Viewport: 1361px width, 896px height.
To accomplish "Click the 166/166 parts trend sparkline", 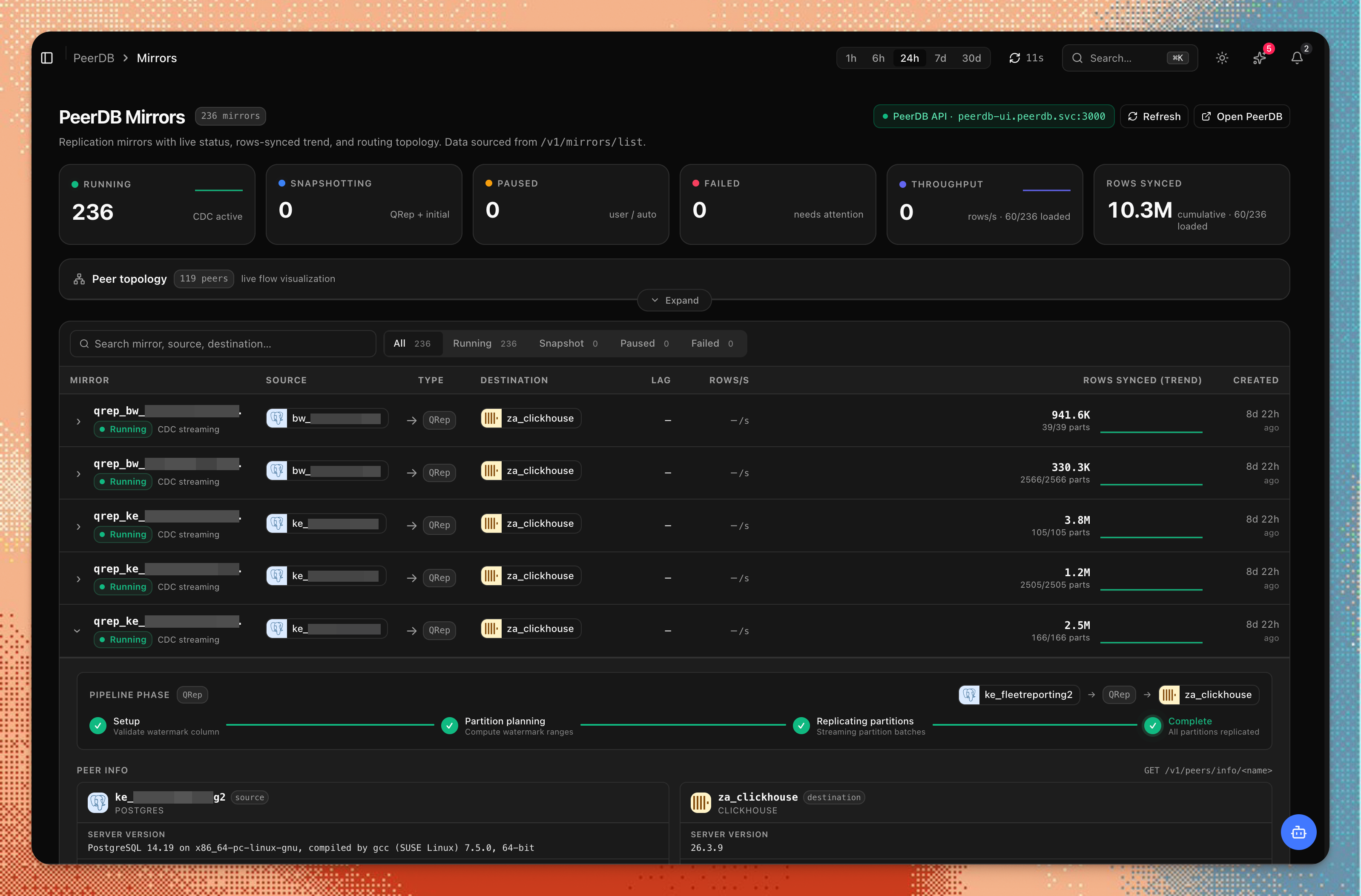I will 1151,642.
